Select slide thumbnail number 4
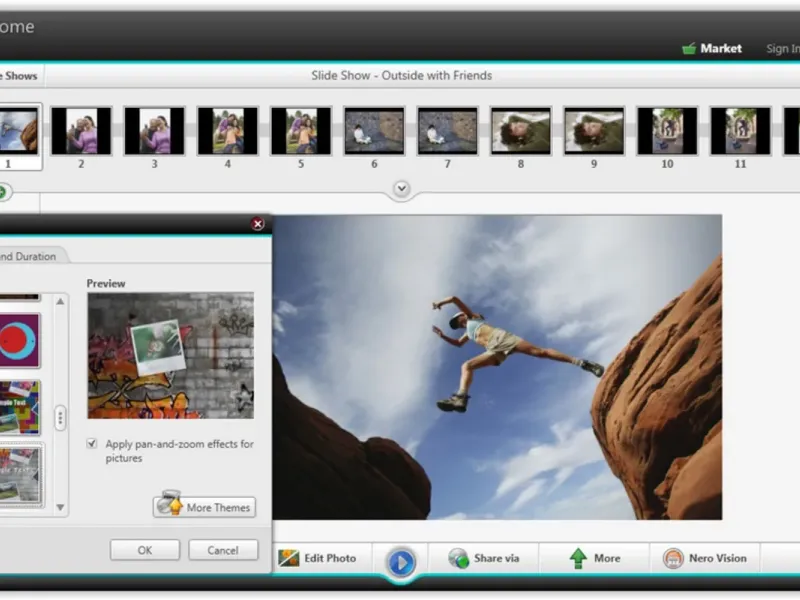The image size is (800, 600). pos(228,131)
